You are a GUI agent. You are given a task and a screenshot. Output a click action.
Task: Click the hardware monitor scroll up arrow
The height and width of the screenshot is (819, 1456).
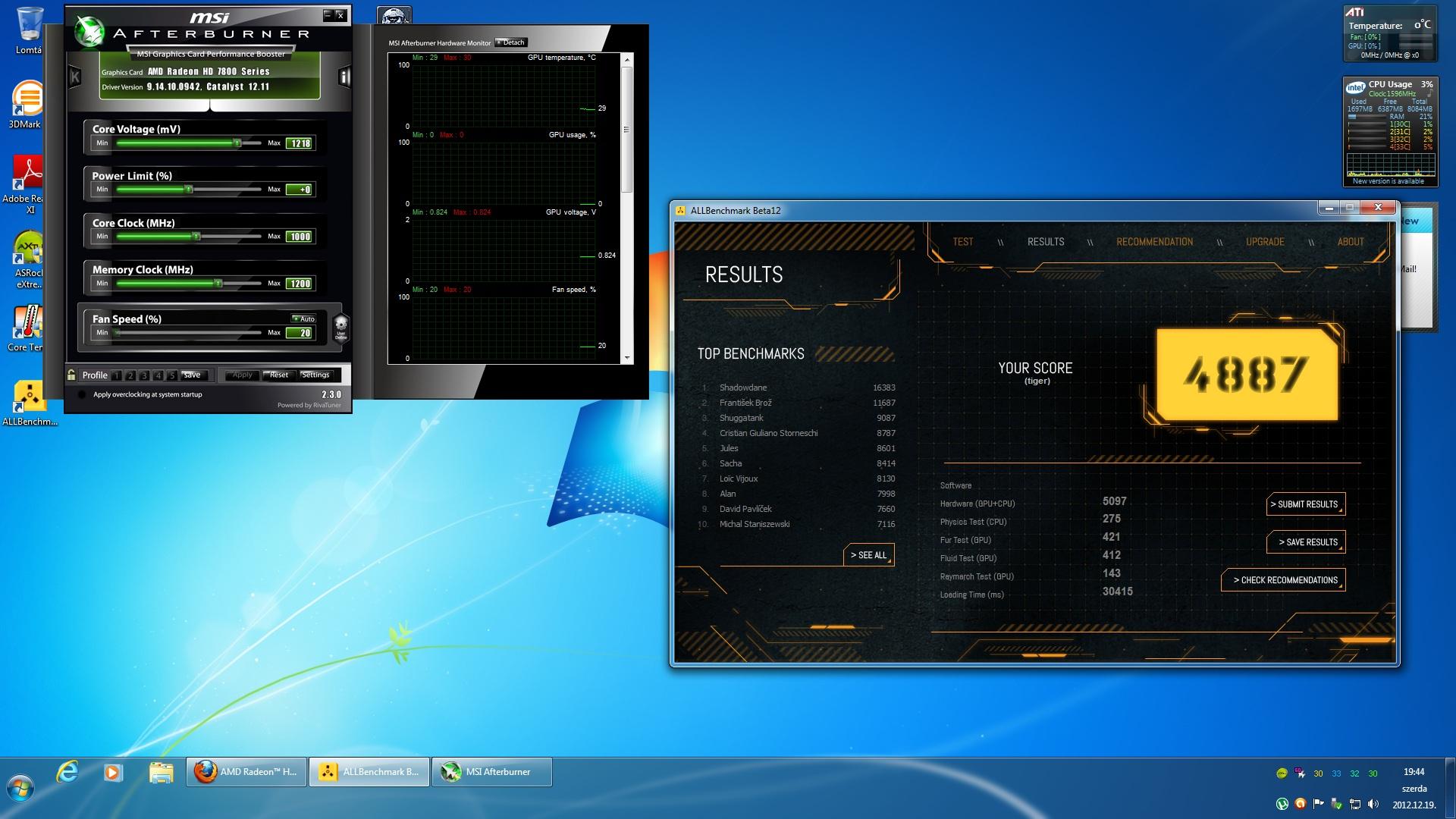(x=627, y=59)
